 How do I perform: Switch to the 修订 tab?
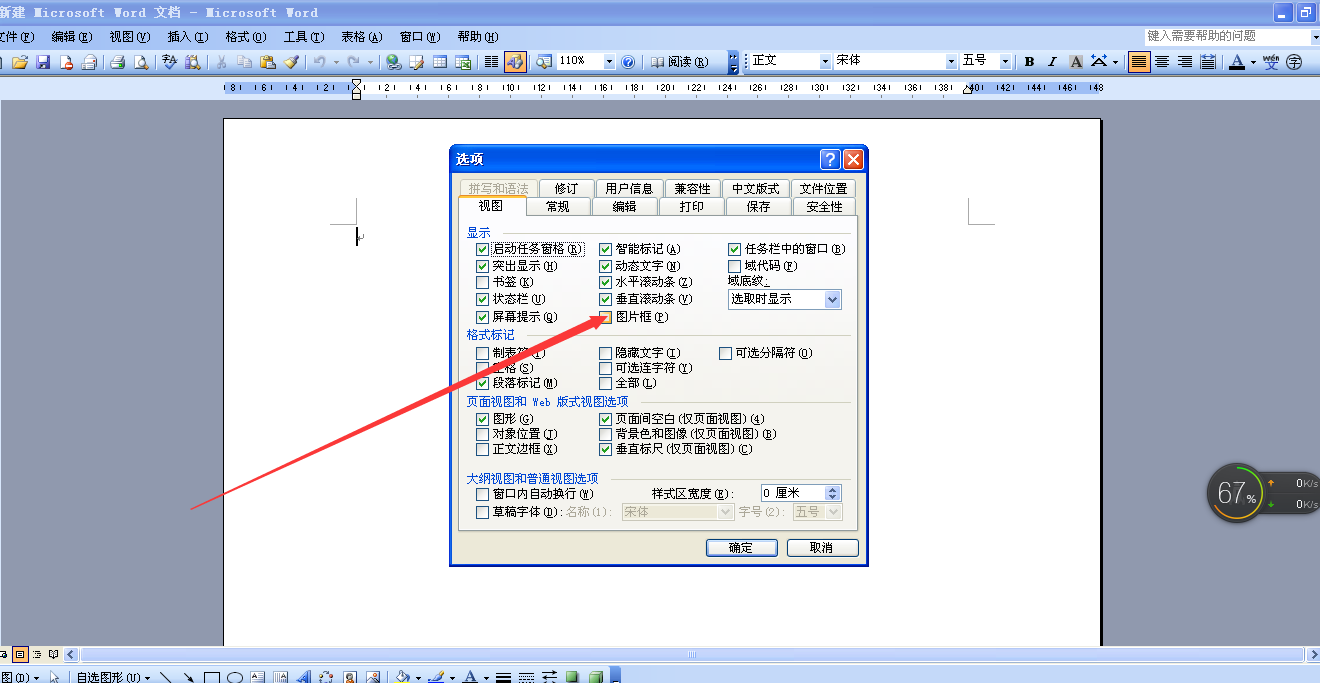pos(566,188)
